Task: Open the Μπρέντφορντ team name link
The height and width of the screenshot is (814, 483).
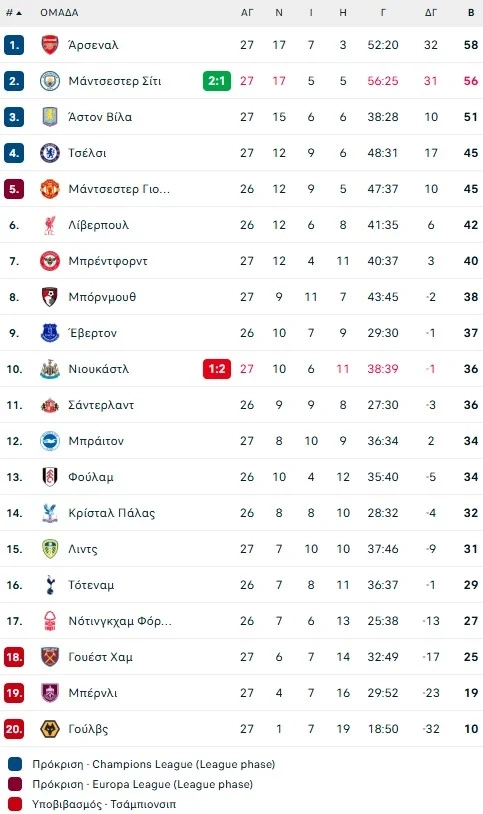Action: click(x=108, y=261)
